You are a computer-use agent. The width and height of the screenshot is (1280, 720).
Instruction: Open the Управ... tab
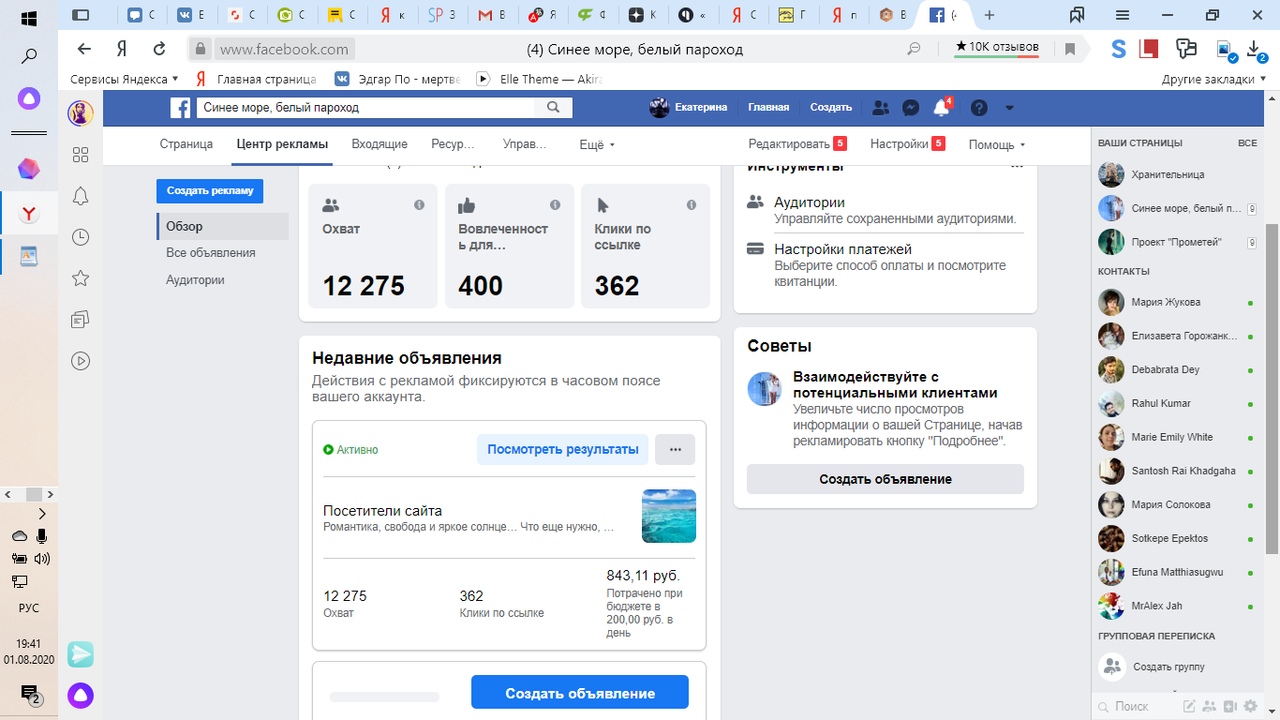(525, 144)
